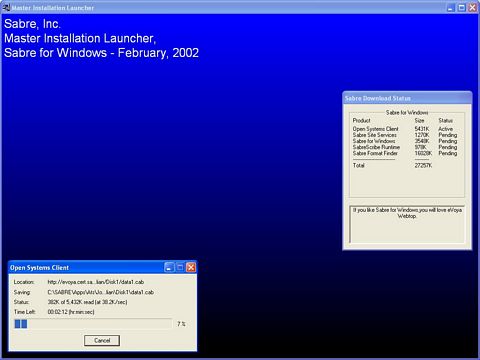Click the "7 %" progress value
The image size is (480, 360).
(182, 324)
